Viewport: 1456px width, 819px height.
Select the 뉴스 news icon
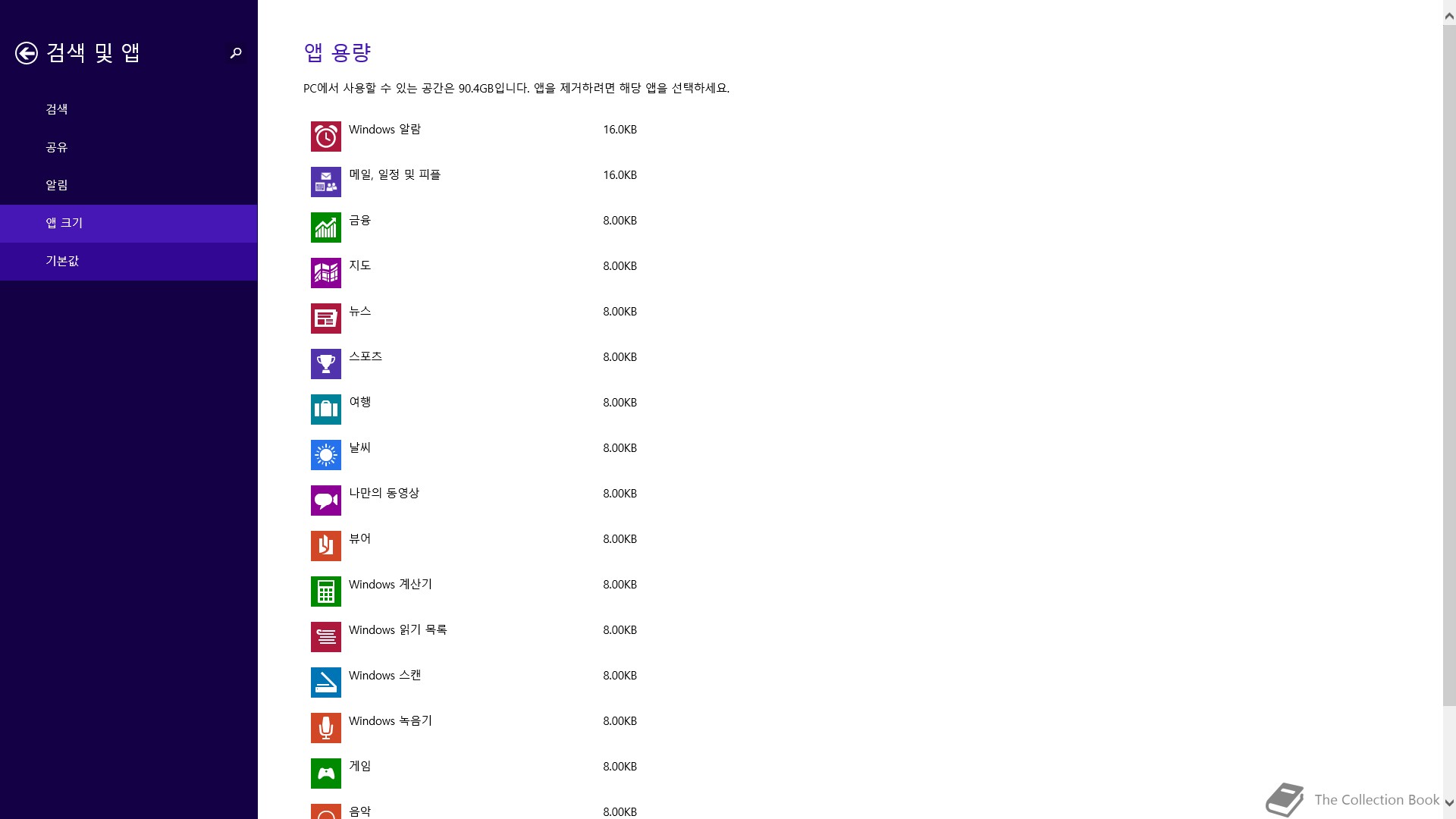(x=326, y=318)
